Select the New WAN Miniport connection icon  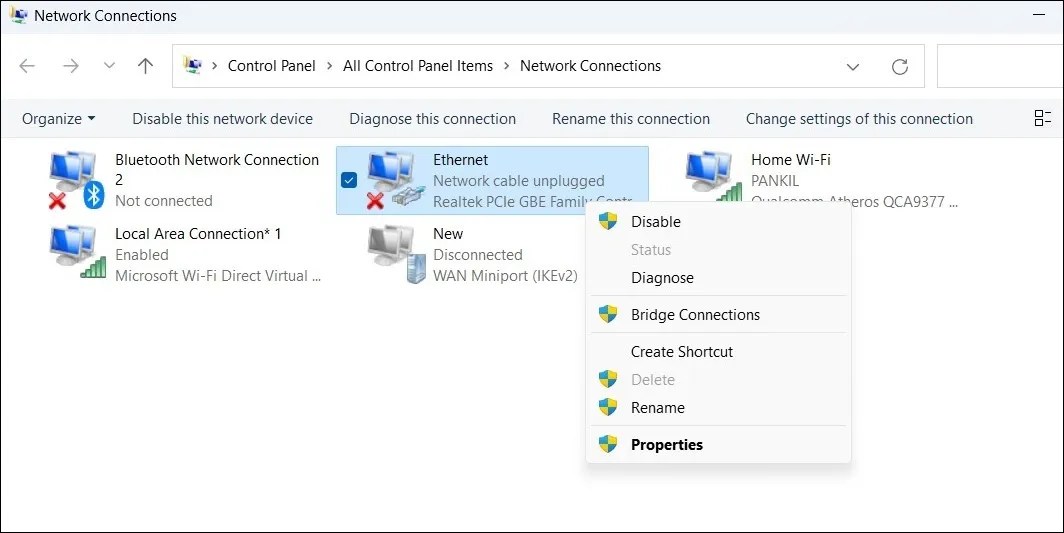pos(396,255)
